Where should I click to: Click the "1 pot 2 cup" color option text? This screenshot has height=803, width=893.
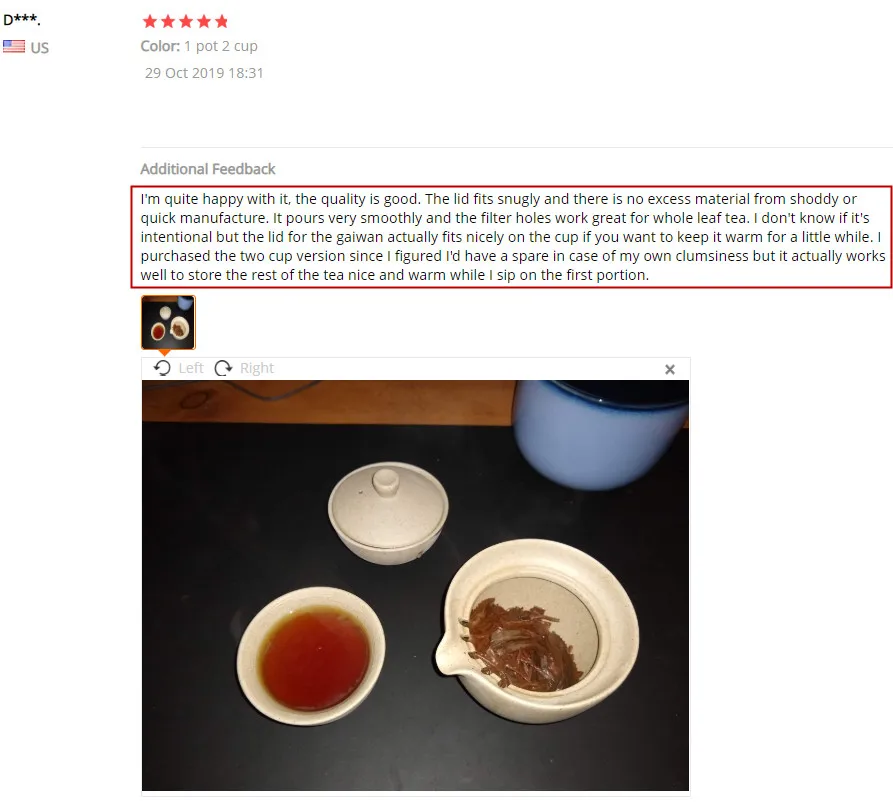[221, 46]
